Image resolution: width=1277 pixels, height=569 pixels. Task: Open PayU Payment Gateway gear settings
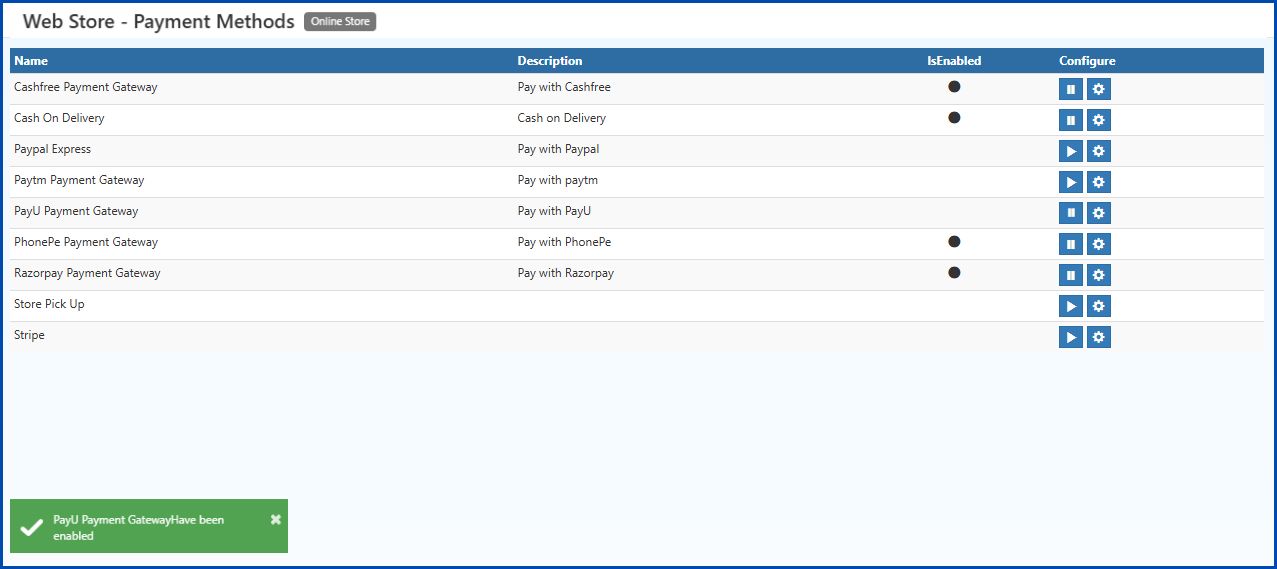tap(1098, 213)
